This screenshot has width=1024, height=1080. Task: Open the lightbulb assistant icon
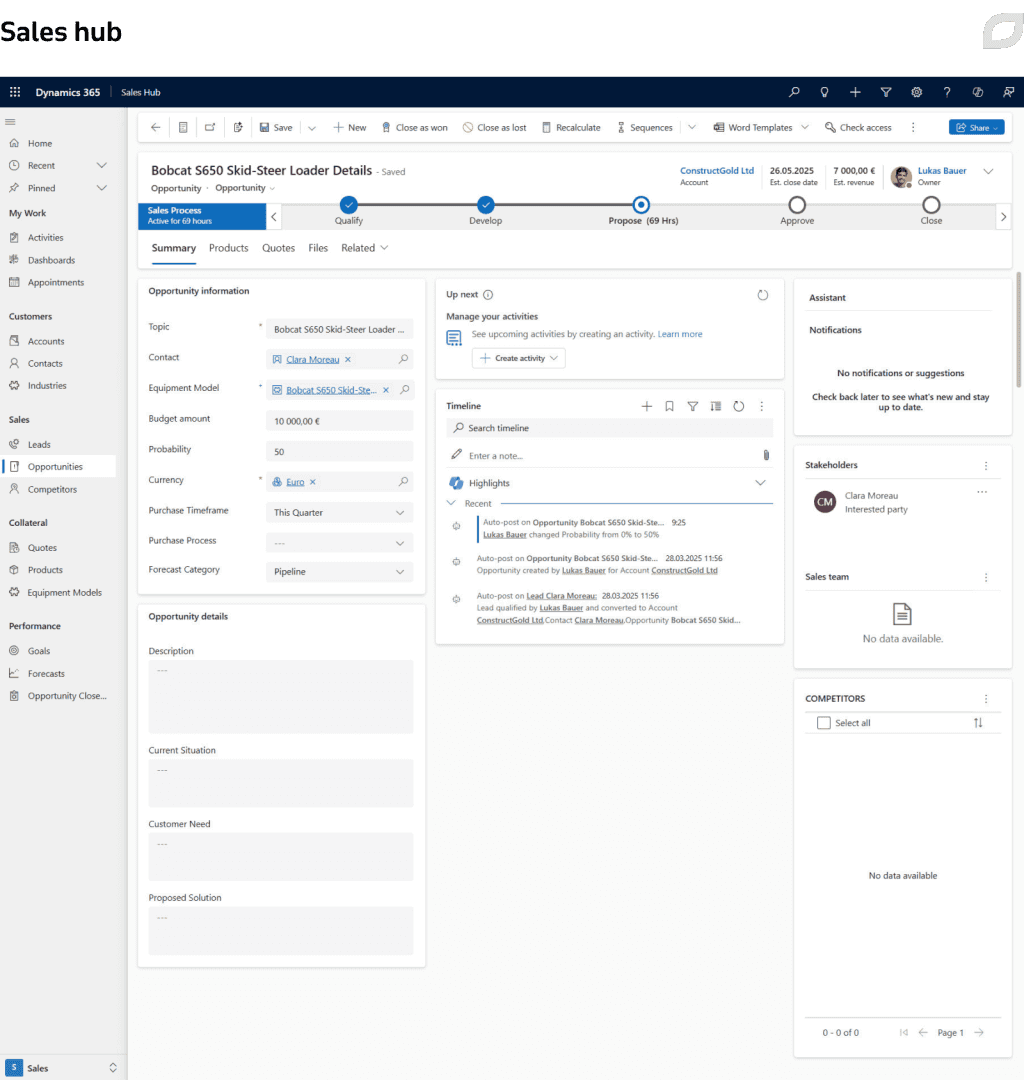pyautogui.click(x=824, y=92)
